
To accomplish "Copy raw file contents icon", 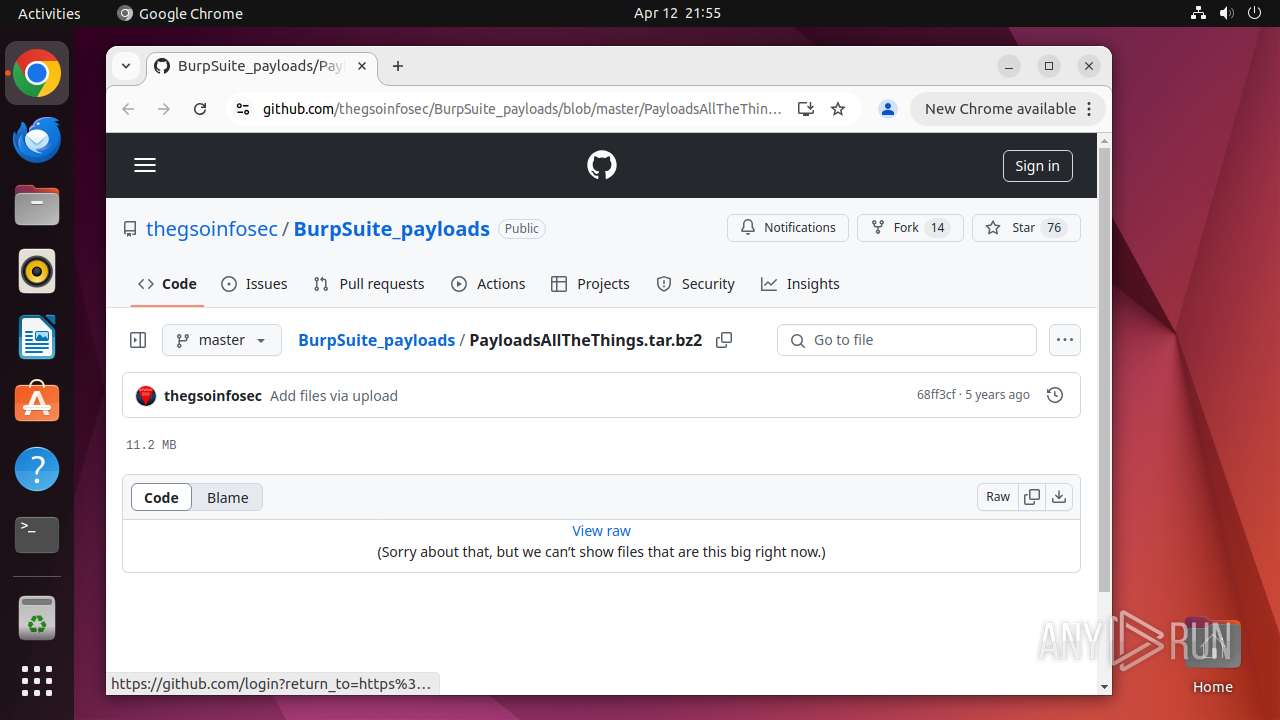I will (1032, 497).
